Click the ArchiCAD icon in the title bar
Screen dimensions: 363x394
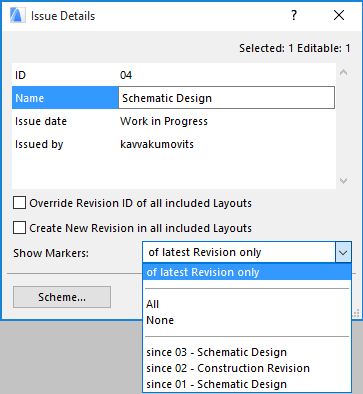(17, 16)
